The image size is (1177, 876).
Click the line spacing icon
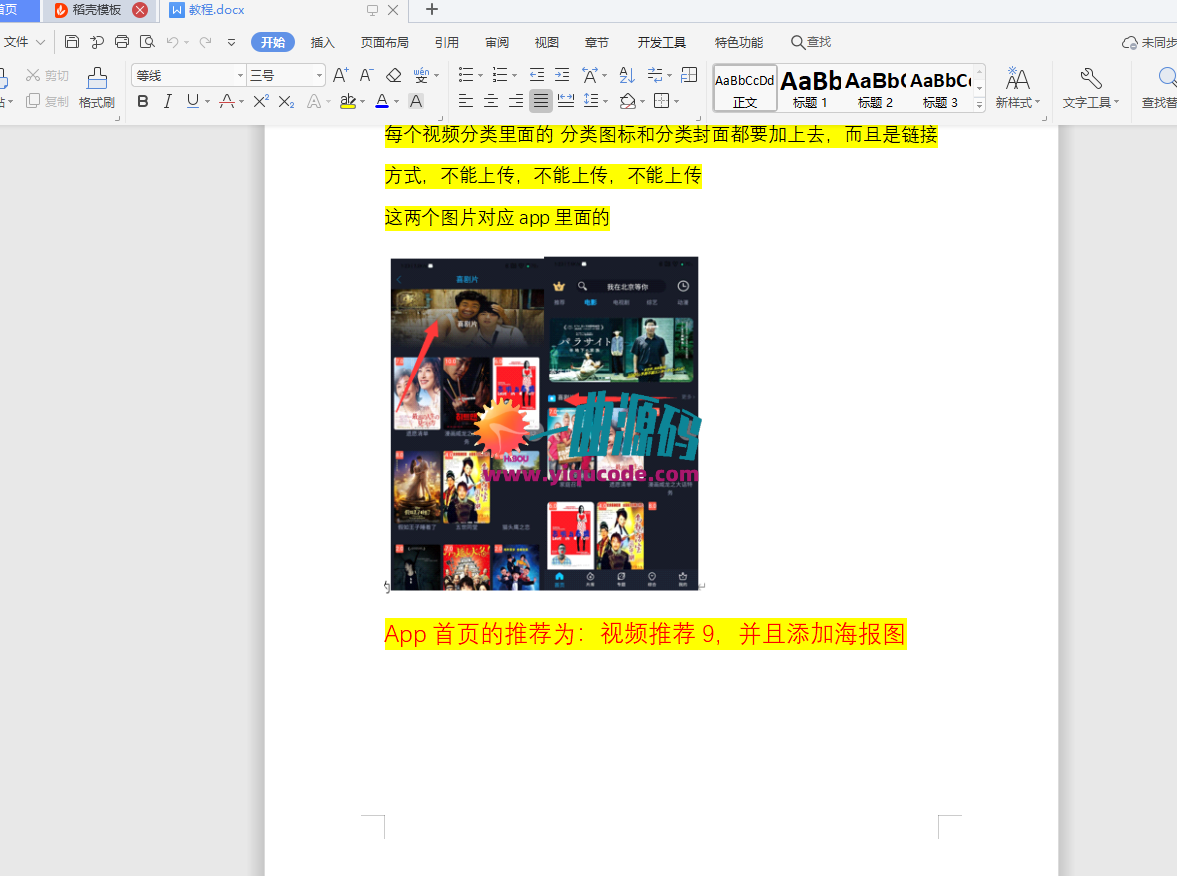pyautogui.click(x=592, y=101)
